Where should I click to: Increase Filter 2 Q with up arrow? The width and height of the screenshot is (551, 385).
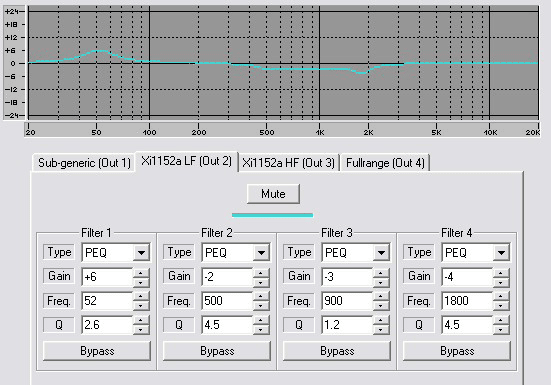pyautogui.click(x=261, y=320)
